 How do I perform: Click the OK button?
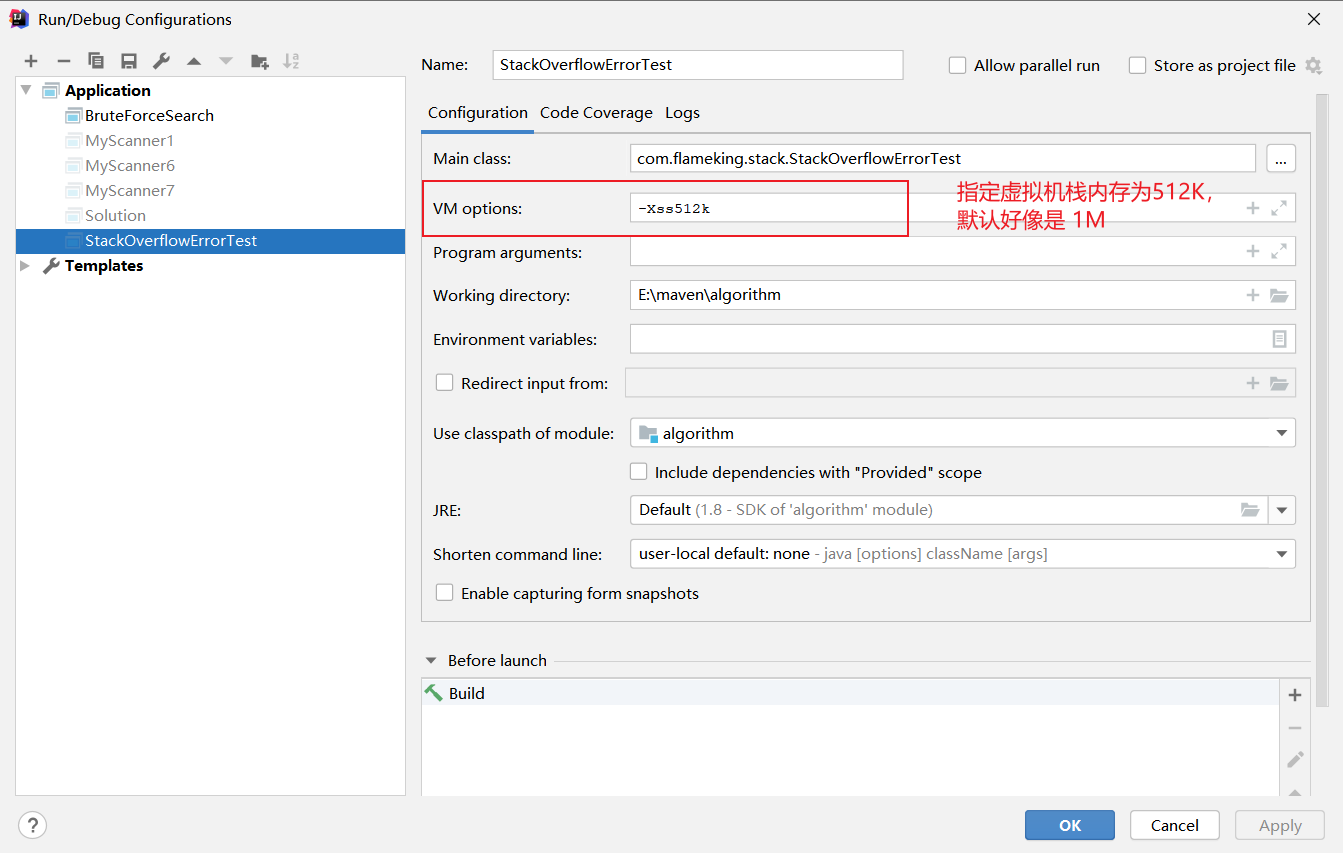pos(1070,825)
